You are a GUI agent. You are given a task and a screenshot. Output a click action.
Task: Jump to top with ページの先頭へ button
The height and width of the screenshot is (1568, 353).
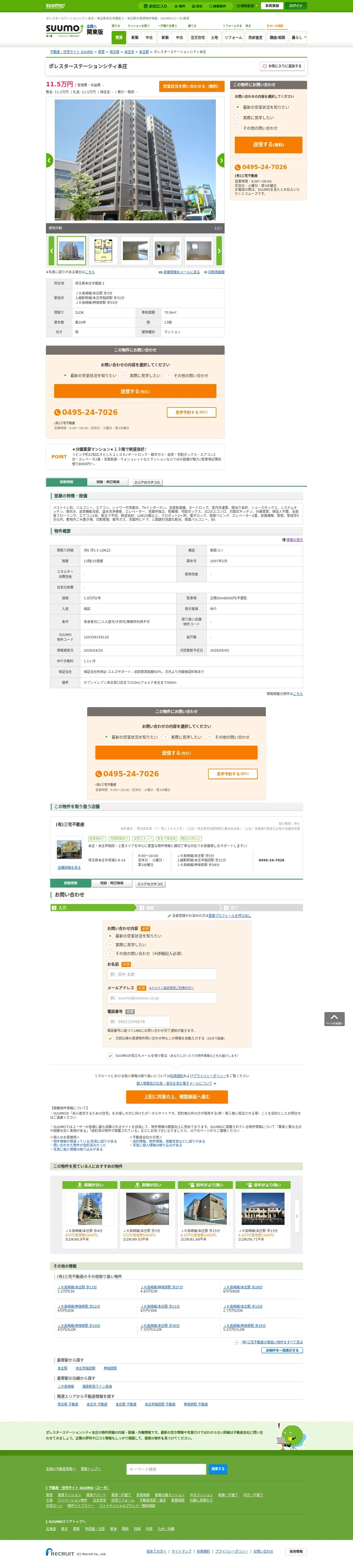tap(334, 1019)
